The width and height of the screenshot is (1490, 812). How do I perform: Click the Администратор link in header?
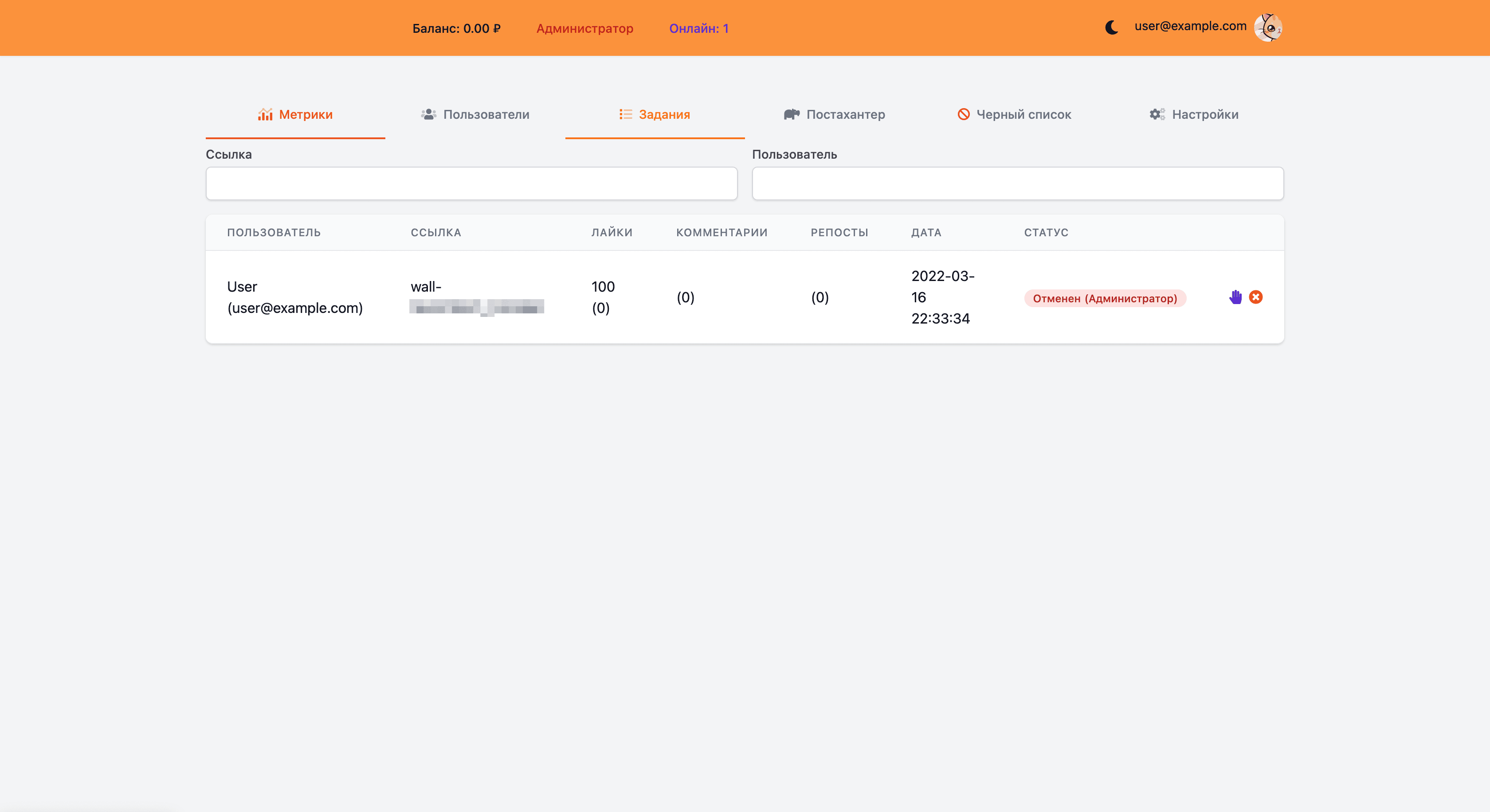(584, 28)
